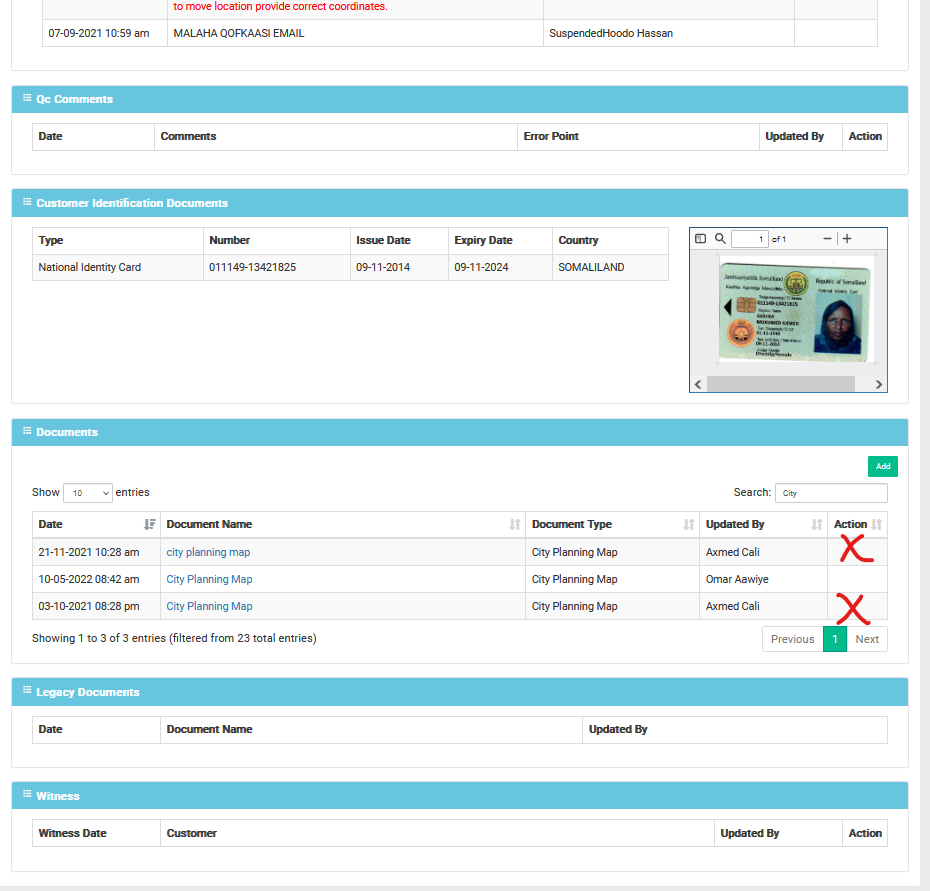The width and height of the screenshot is (930, 891).
Task: Click the green Add button
Action: (883, 466)
